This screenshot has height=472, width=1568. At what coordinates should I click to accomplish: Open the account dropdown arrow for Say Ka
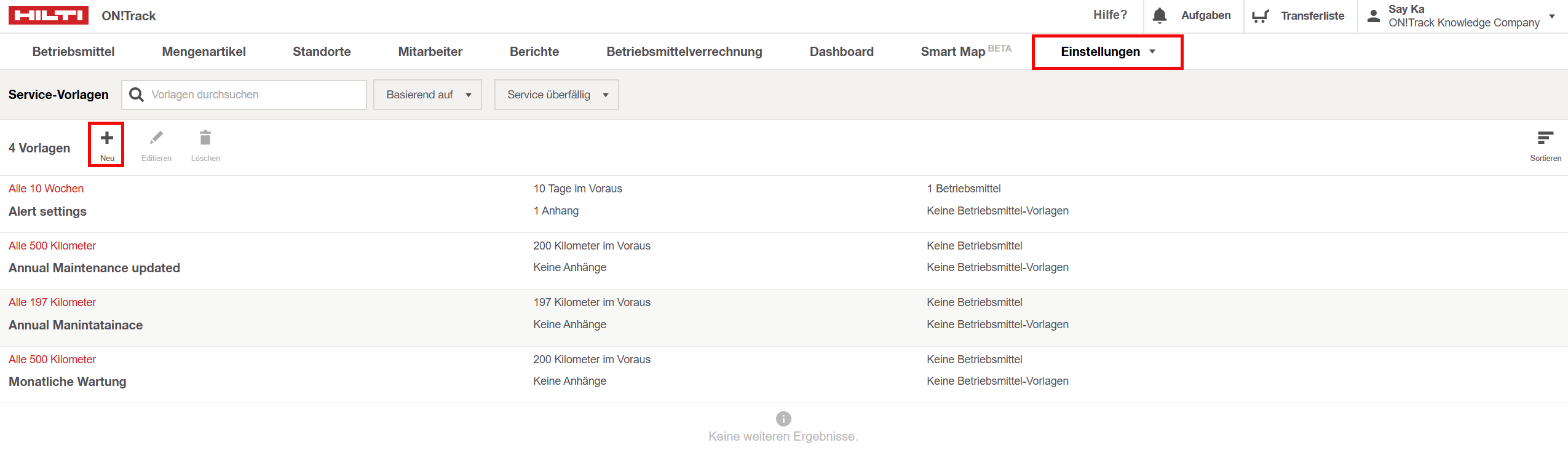coord(1552,16)
